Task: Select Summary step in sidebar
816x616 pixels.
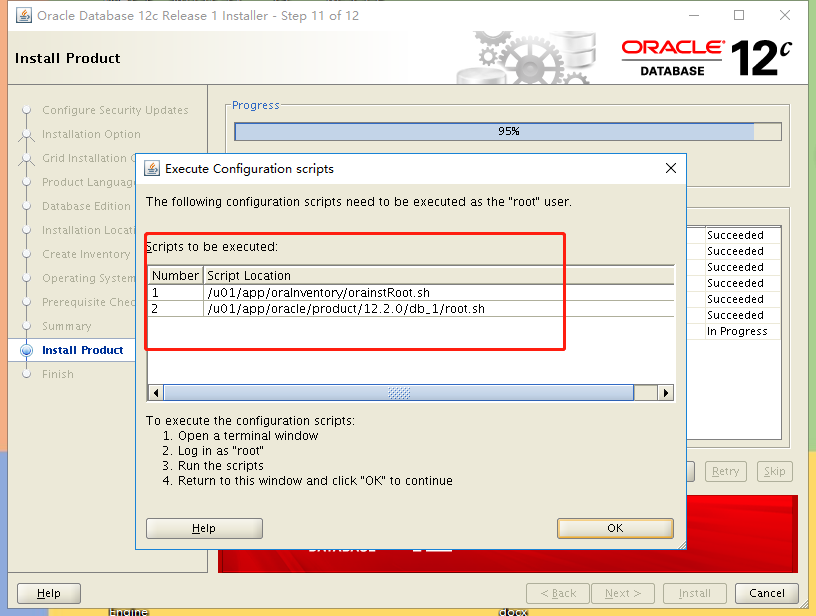Action: [x=67, y=326]
